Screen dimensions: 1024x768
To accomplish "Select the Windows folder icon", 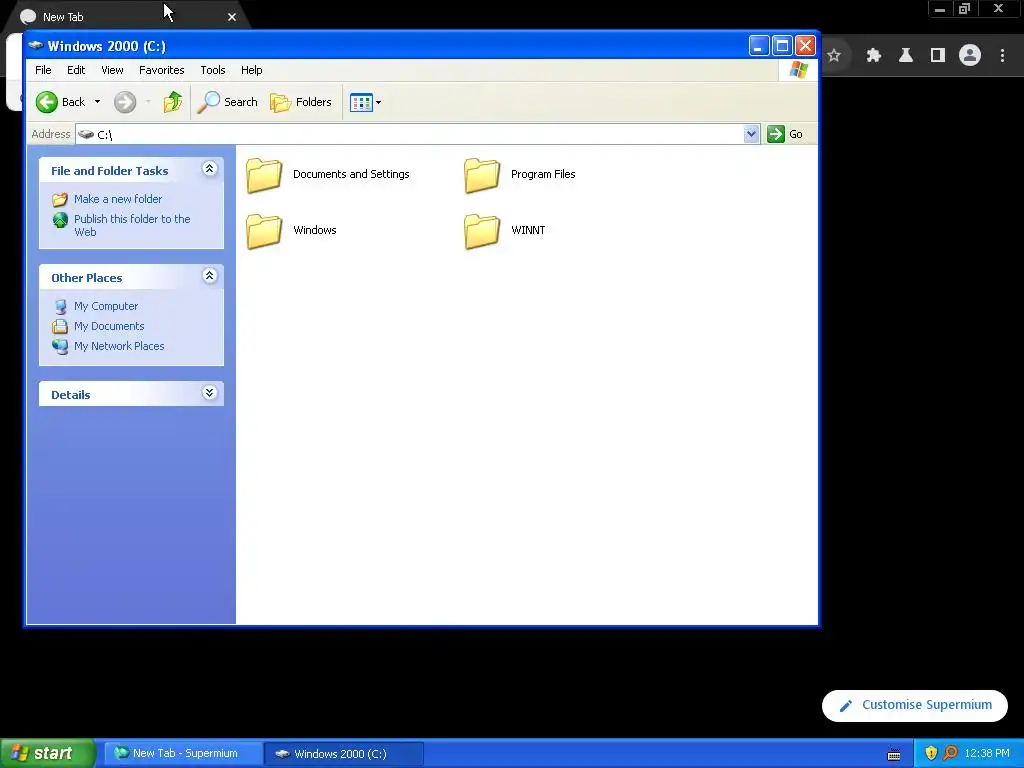I will [x=264, y=231].
